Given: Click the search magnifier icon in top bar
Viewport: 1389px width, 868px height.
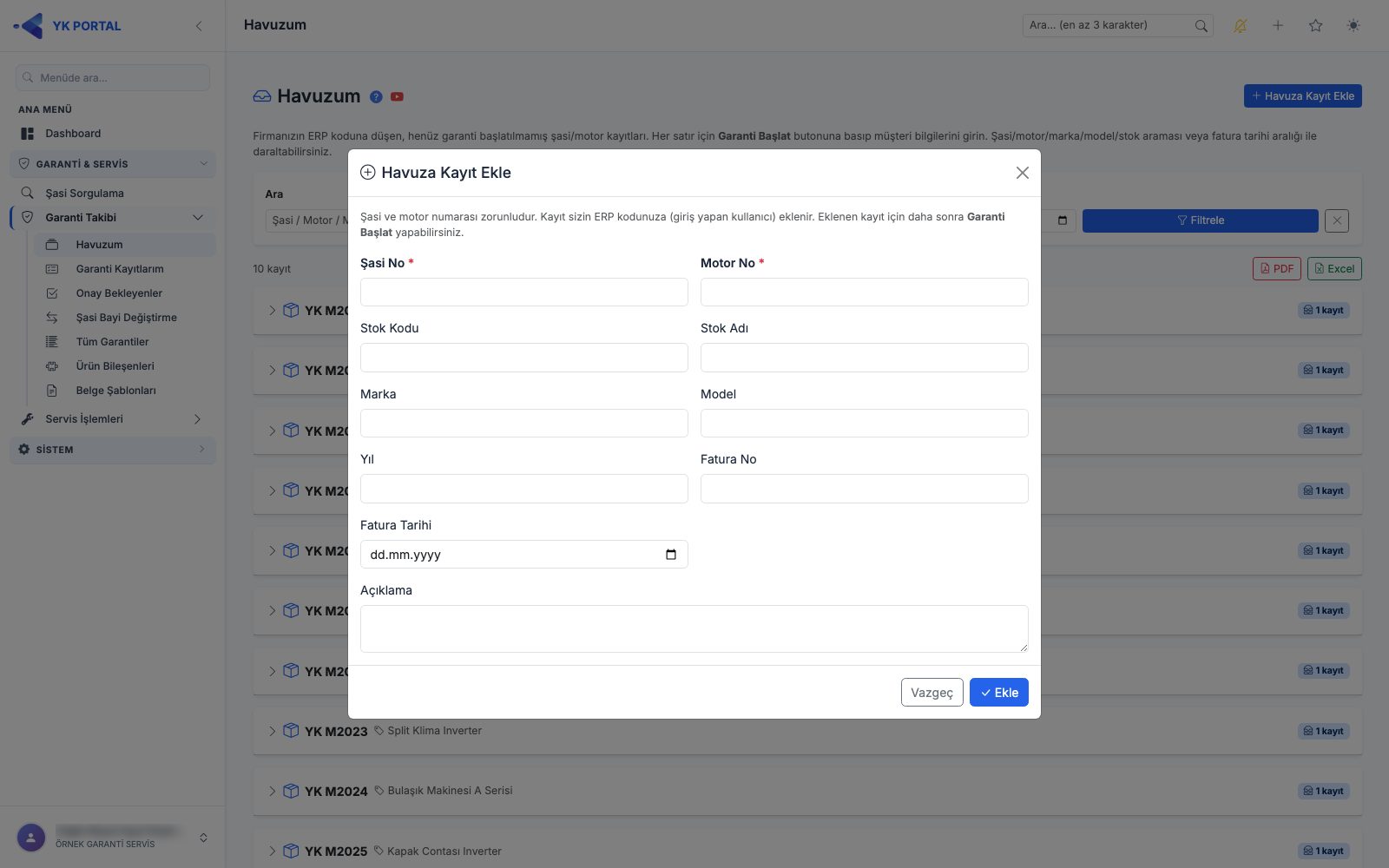Looking at the screenshot, I should (x=1201, y=25).
